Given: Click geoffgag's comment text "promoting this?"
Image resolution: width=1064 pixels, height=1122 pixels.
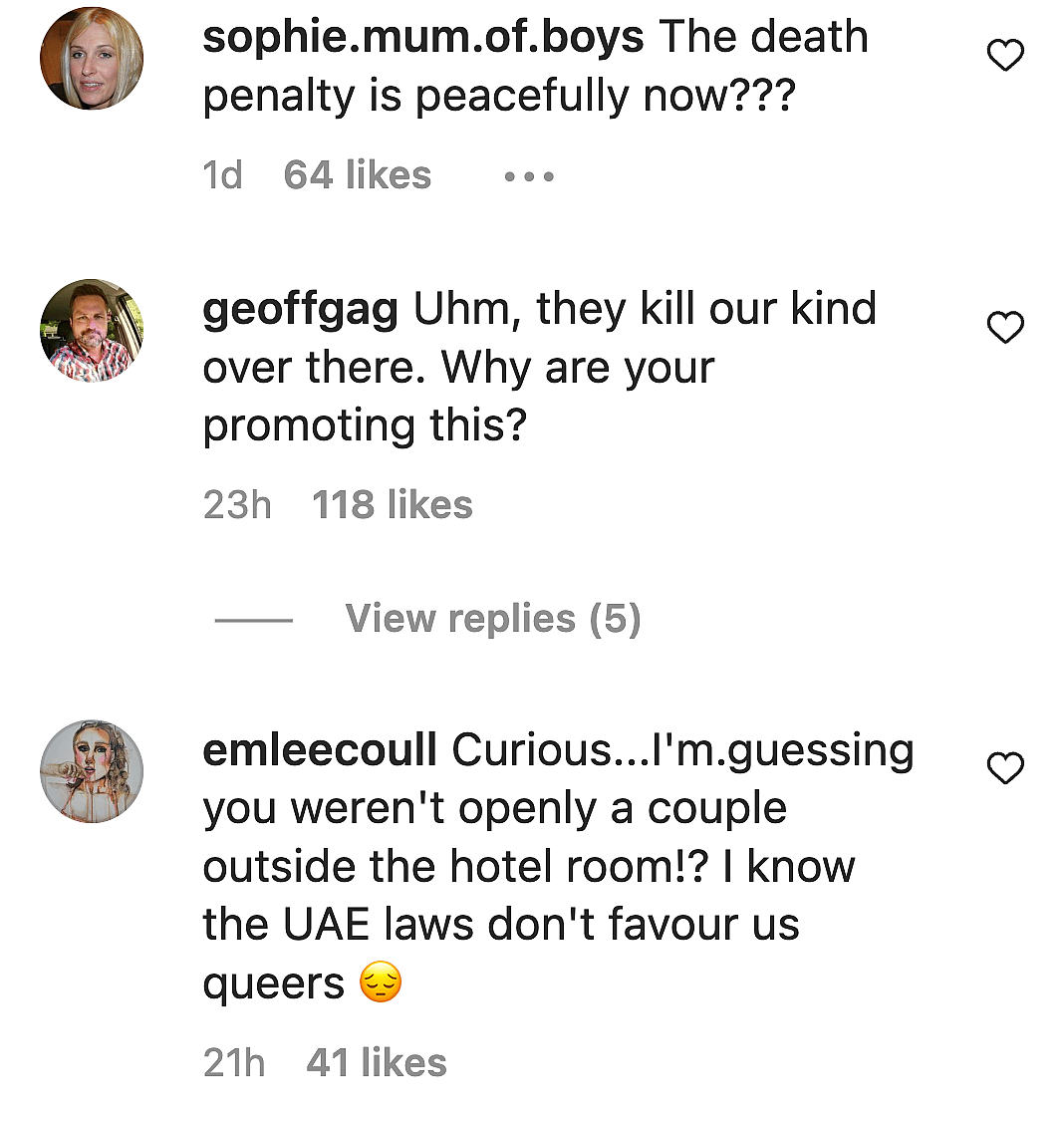Looking at the screenshot, I should (365, 425).
